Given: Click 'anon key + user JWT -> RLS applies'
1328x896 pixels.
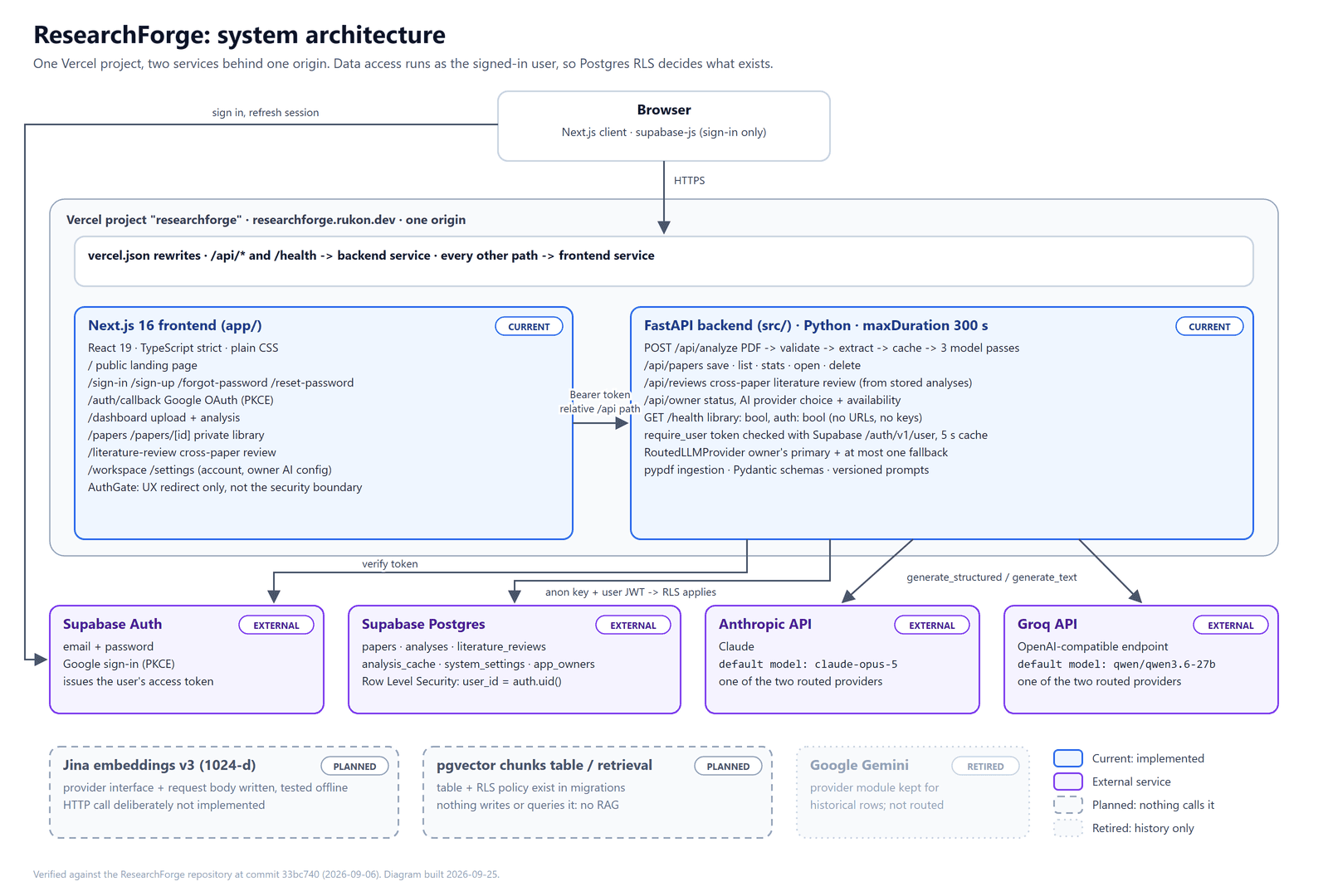Looking at the screenshot, I should tap(631, 592).
